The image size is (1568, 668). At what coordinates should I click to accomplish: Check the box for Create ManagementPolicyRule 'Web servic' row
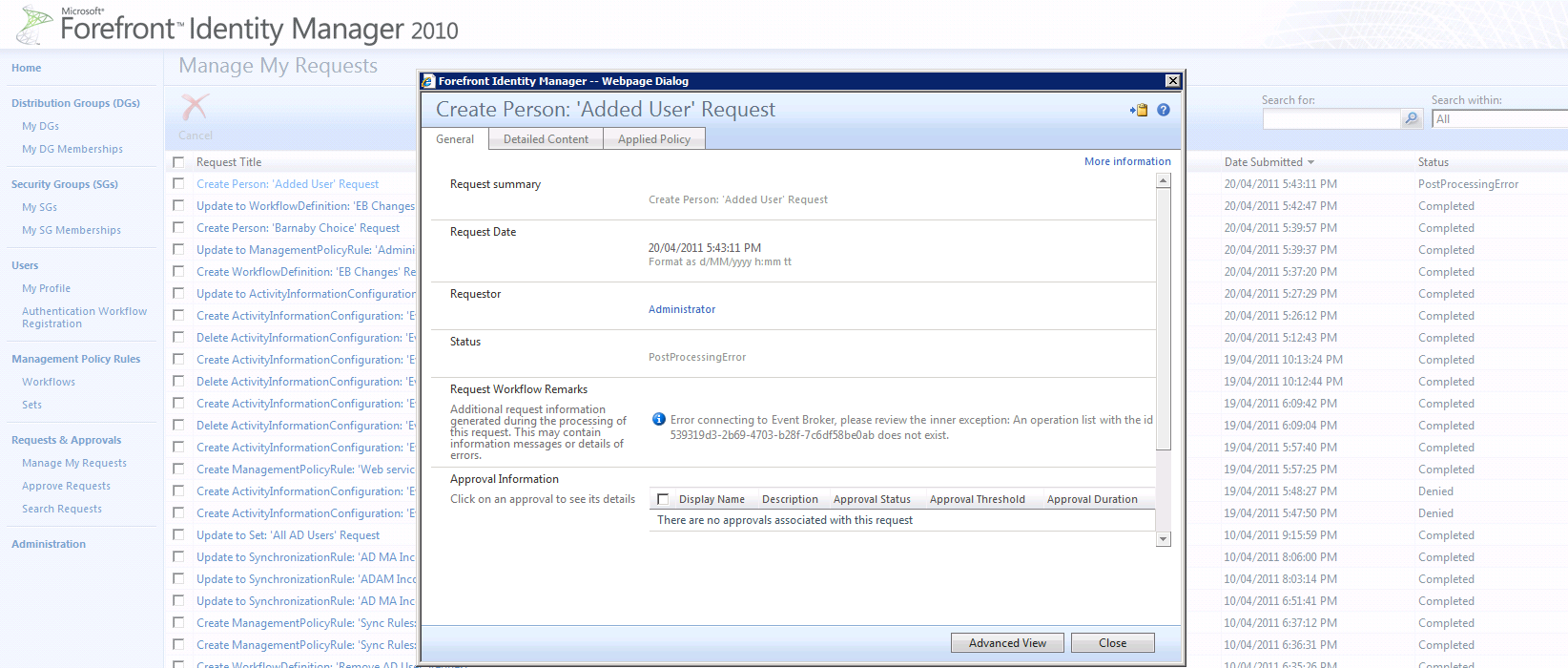[x=178, y=470]
